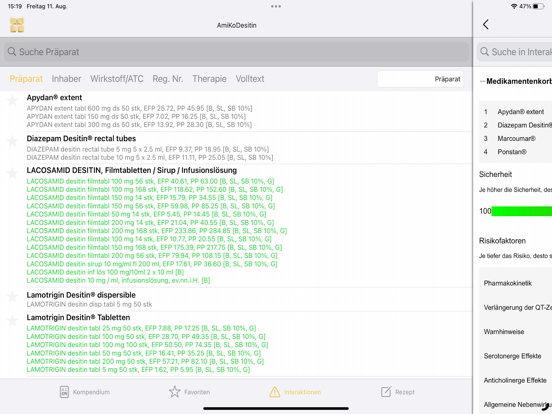Select LACOSAMID desitin inf lös 100 mg/10ml
The height and width of the screenshot is (414, 552).
pyautogui.click(x=105, y=272)
